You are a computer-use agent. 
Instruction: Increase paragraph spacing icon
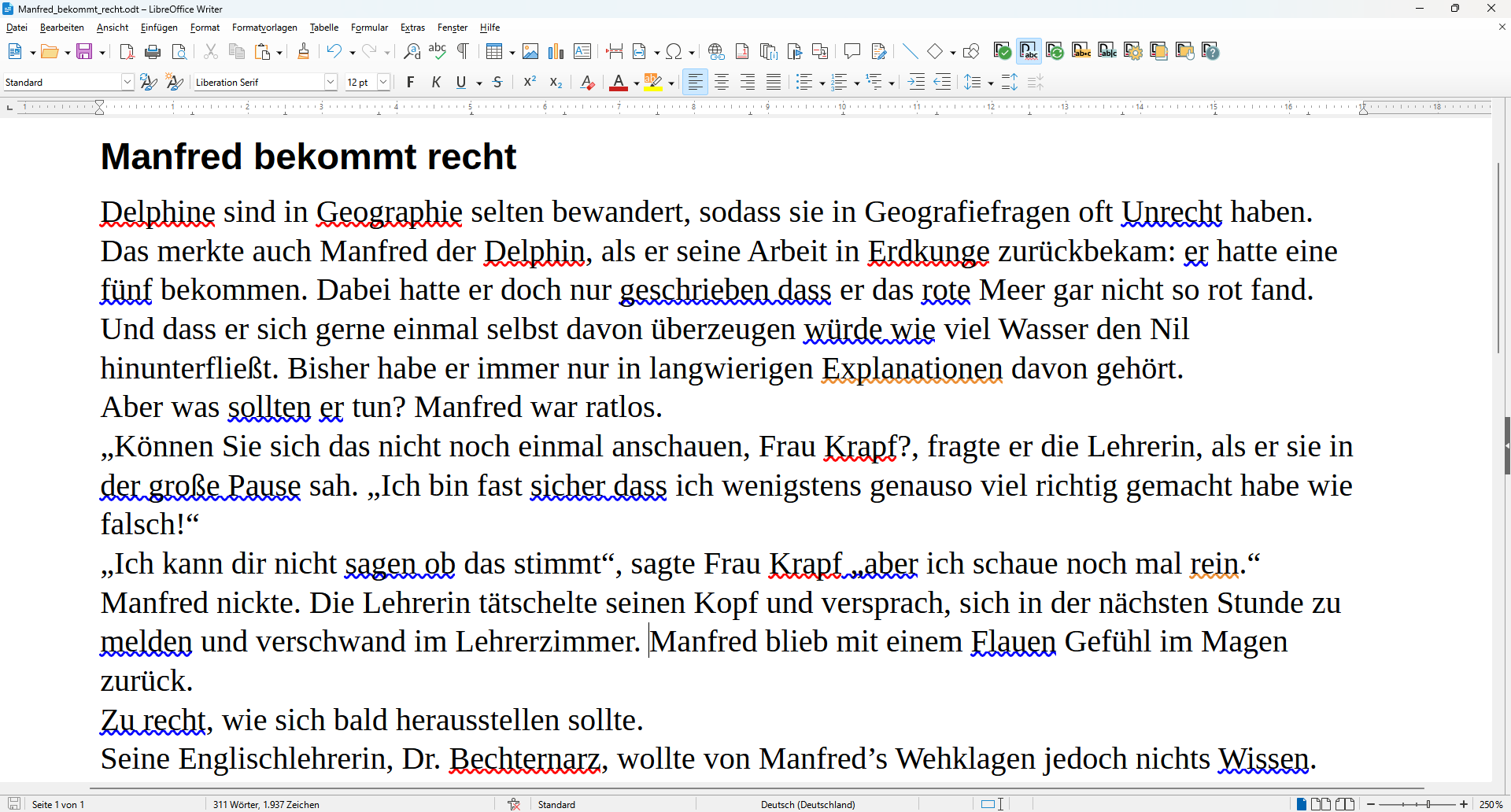click(1010, 82)
